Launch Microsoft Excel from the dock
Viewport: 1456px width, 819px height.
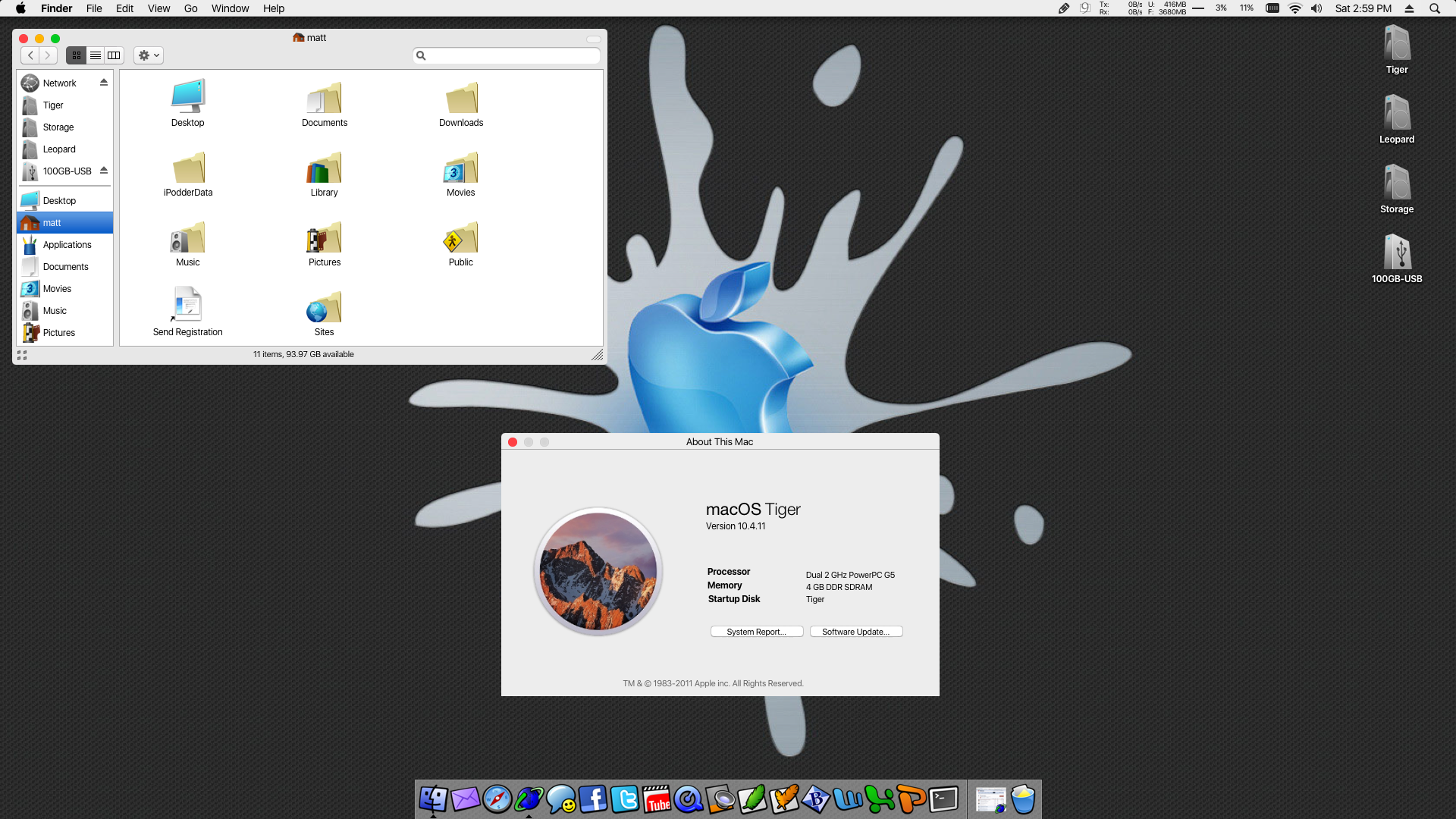(879, 799)
